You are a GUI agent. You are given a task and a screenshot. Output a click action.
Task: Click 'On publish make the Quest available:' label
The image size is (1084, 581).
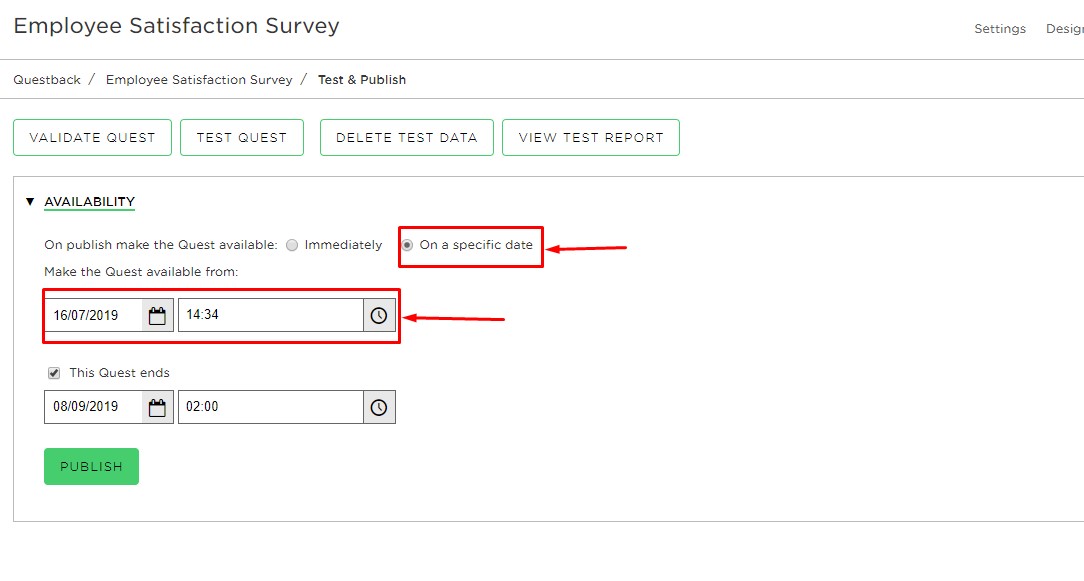tap(160, 245)
